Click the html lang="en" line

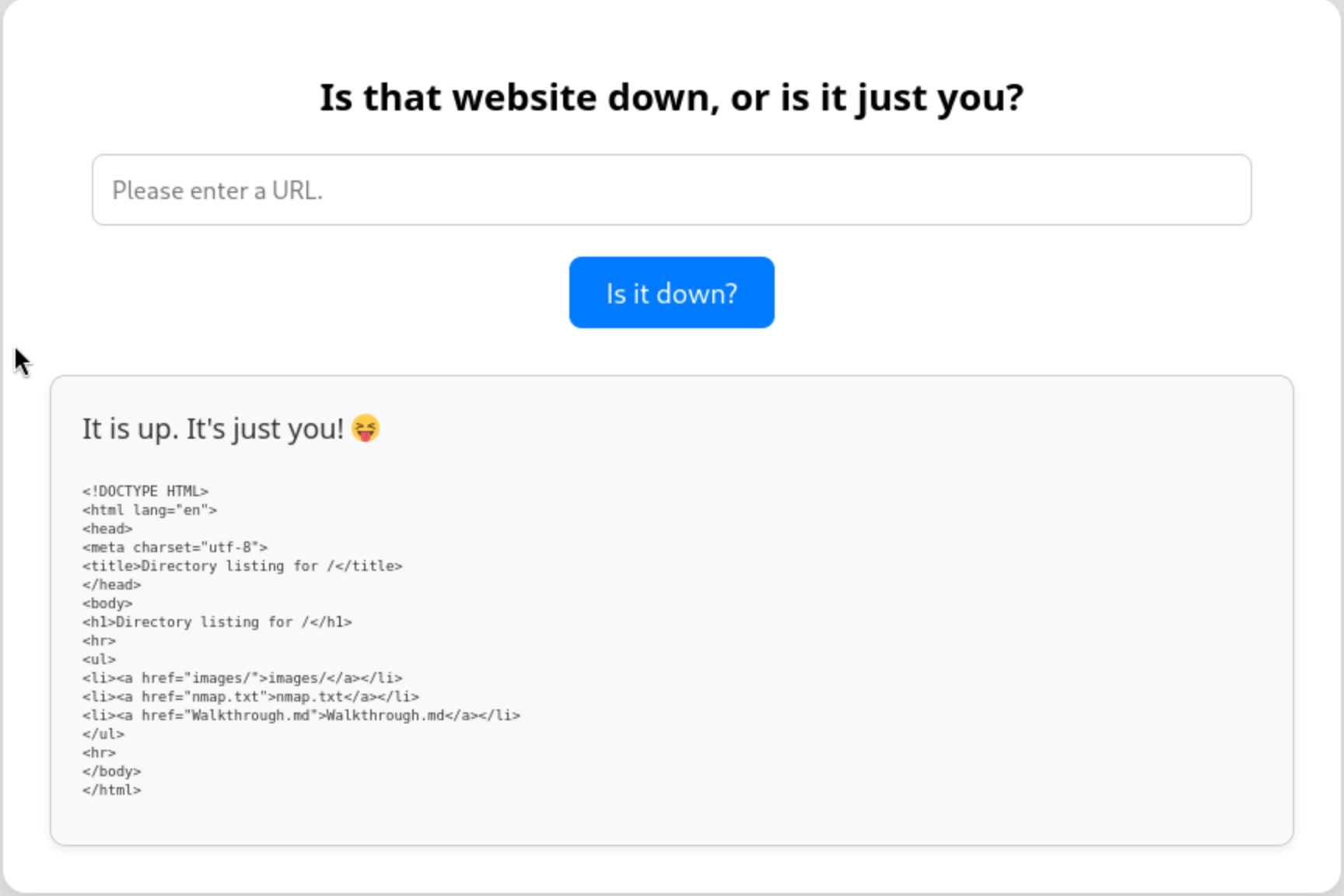tap(149, 510)
